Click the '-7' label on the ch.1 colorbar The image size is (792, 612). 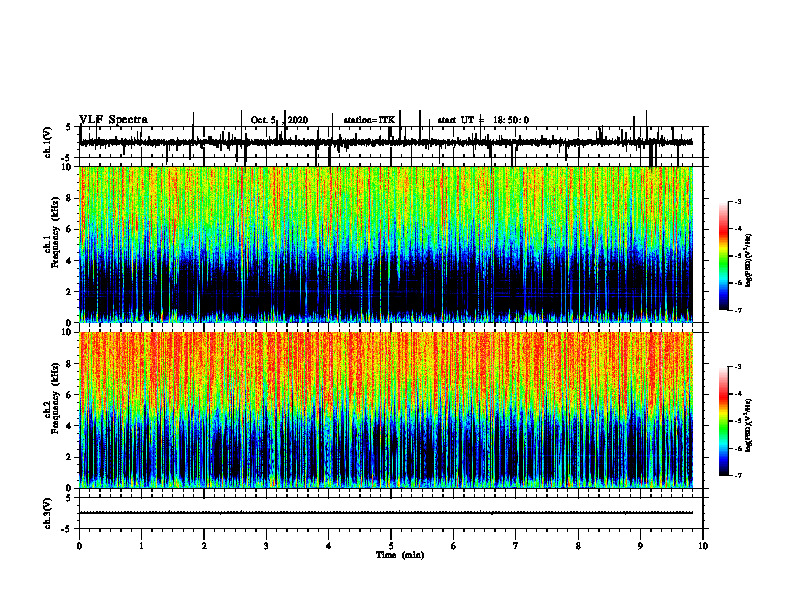point(738,310)
